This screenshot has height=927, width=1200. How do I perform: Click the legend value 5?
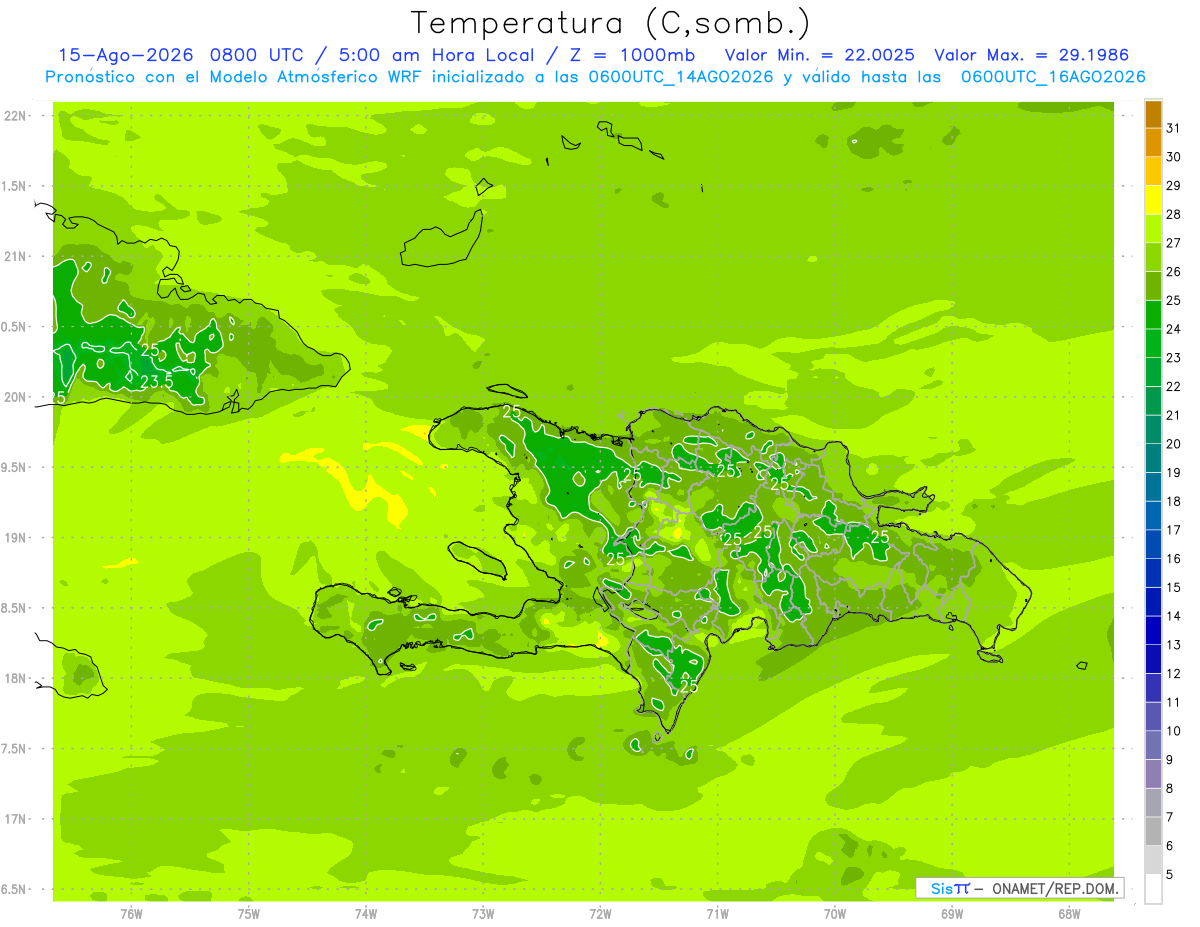1170,874
